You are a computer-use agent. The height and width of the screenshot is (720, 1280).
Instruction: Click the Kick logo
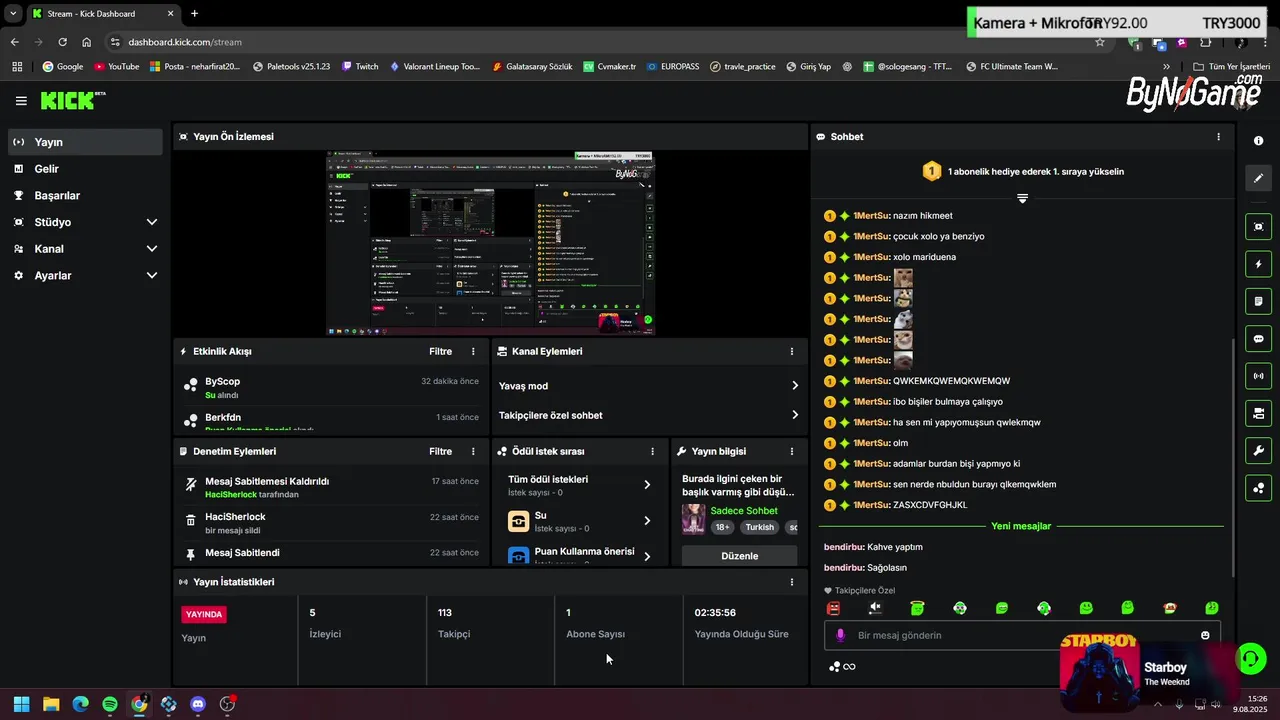(x=72, y=100)
